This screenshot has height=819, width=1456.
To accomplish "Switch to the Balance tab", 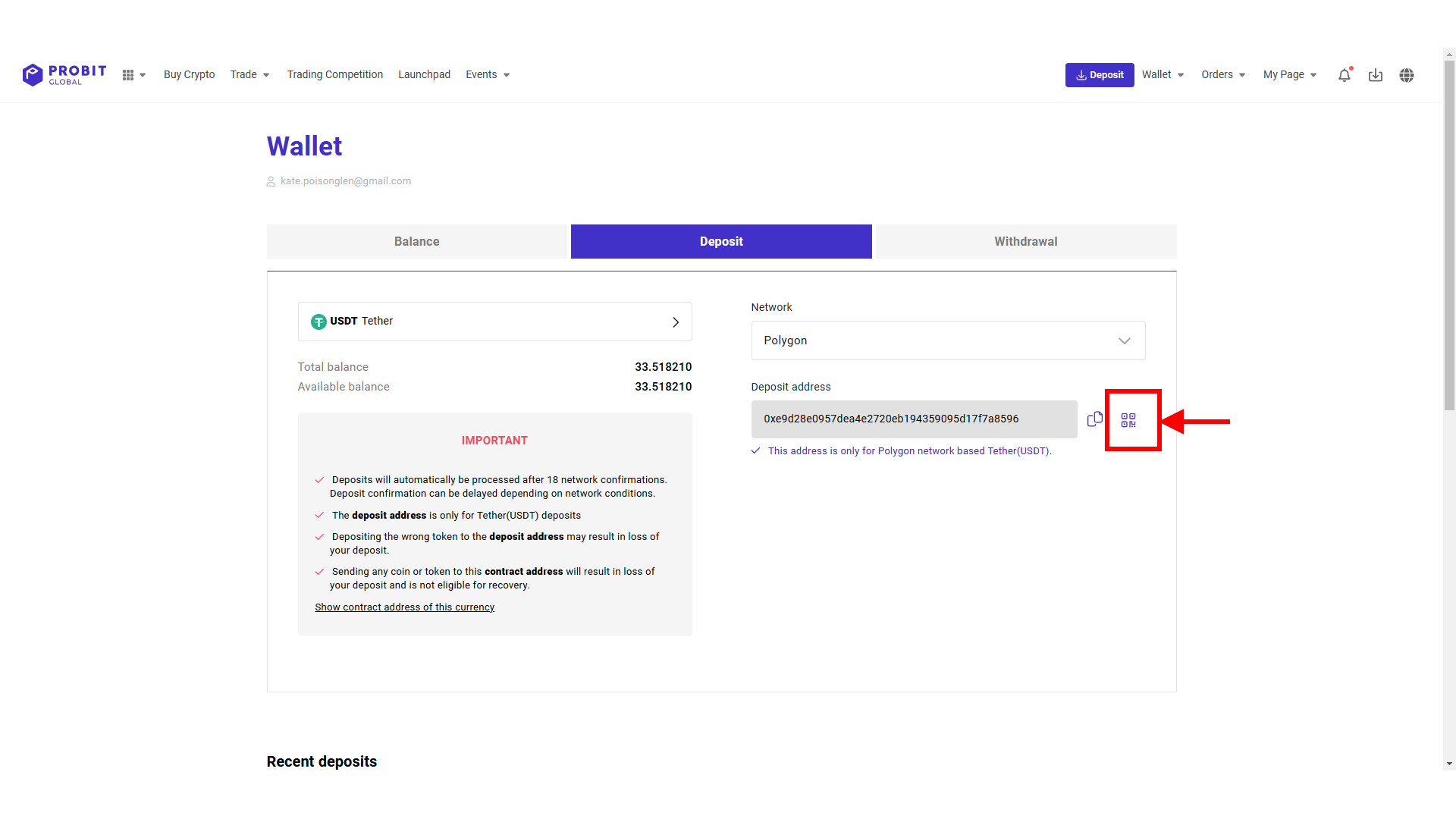I will pyautogui.click(x=416, y=241).
